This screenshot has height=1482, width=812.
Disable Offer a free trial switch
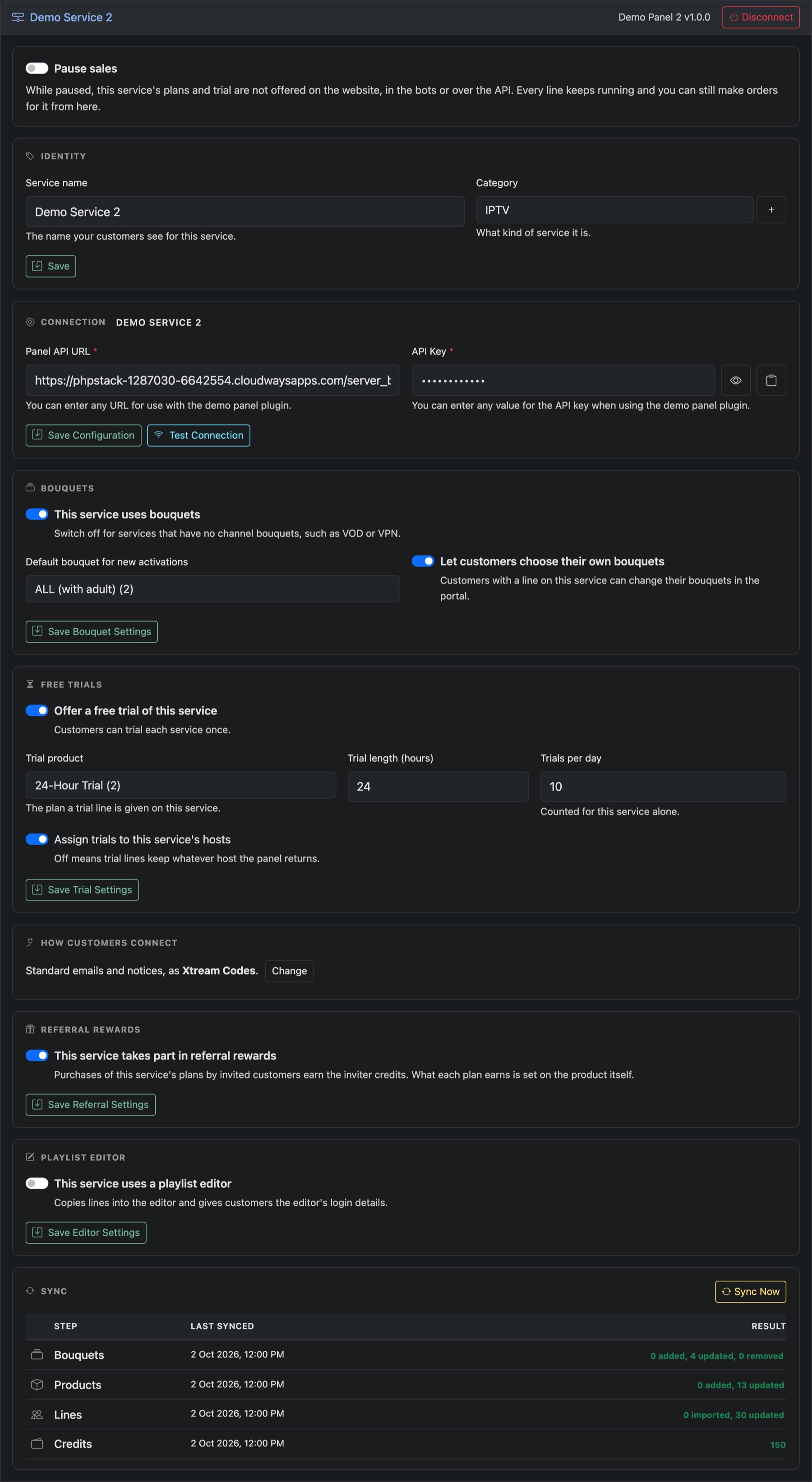[x=37, y=710]
